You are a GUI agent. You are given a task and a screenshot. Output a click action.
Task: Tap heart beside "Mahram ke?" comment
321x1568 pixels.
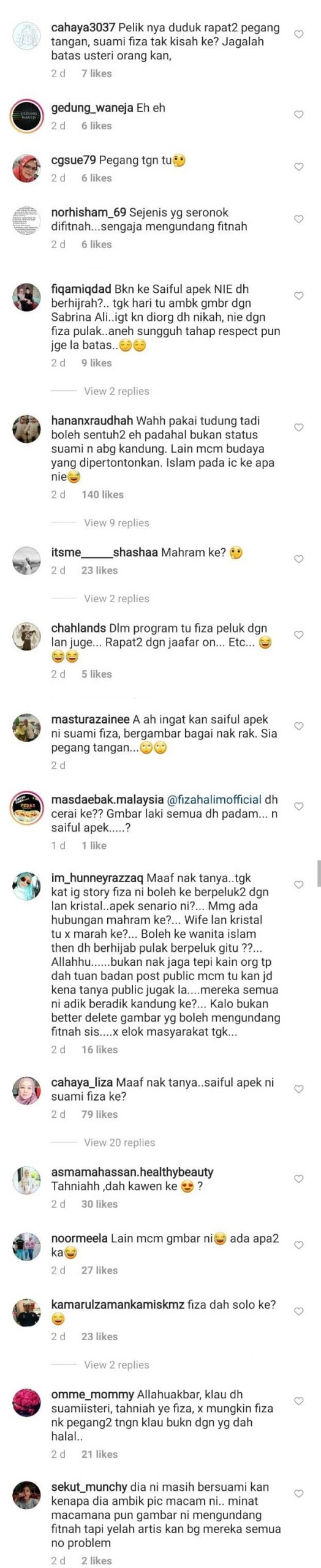pos(299,559)
